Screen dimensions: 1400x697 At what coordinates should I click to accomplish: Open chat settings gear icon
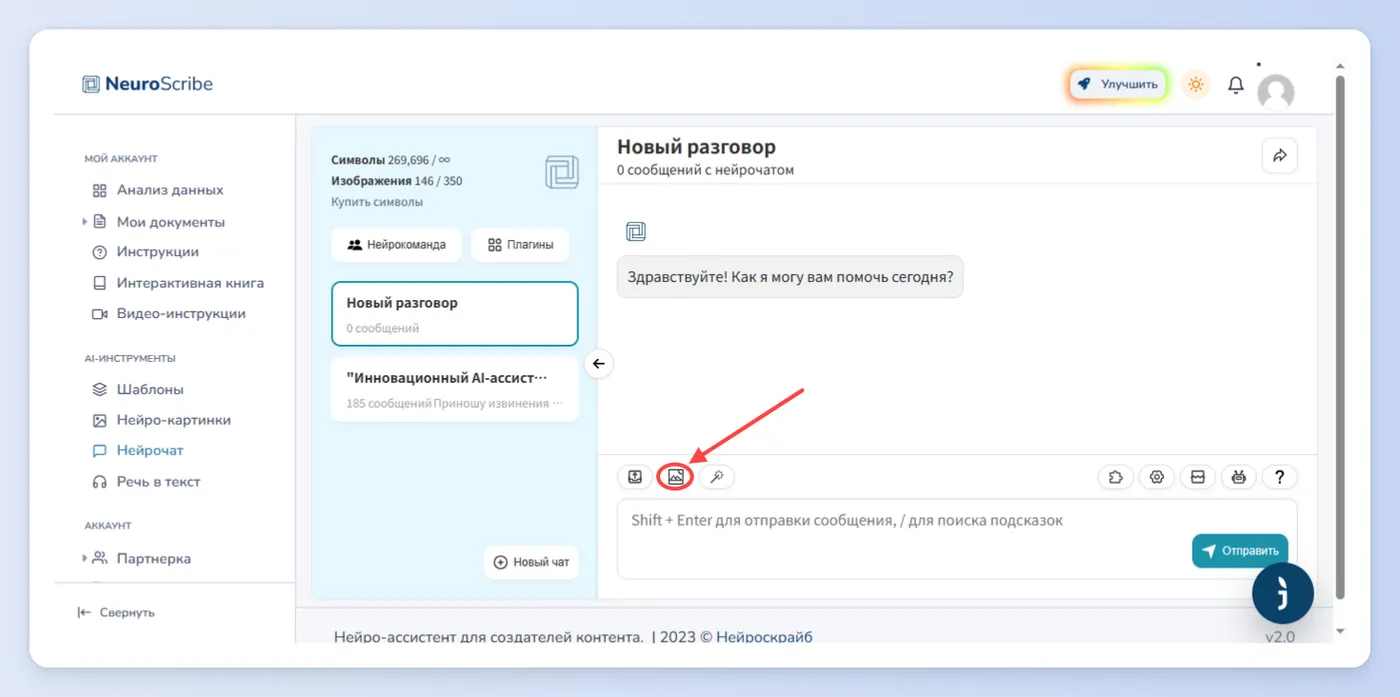[1157, 477]
